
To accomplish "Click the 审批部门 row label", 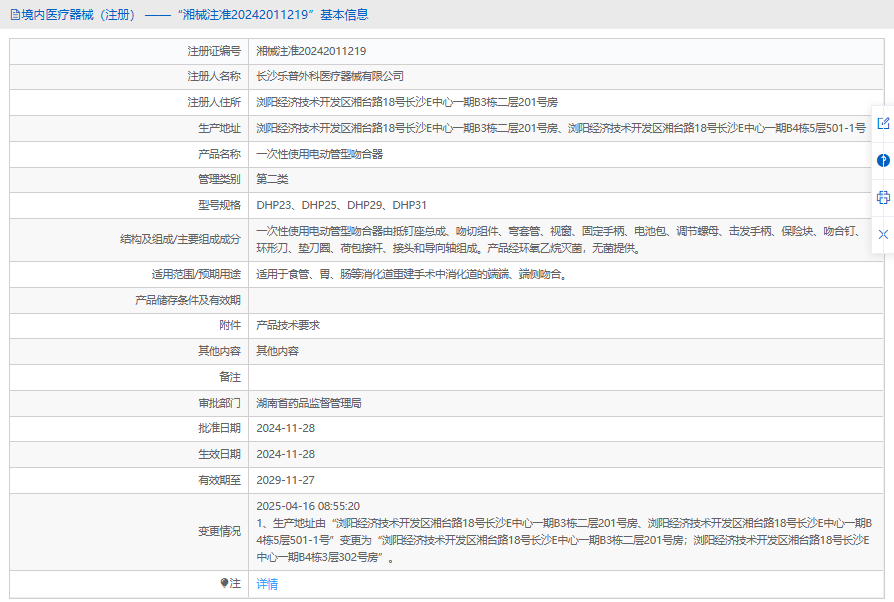I will tap(219, 403).
